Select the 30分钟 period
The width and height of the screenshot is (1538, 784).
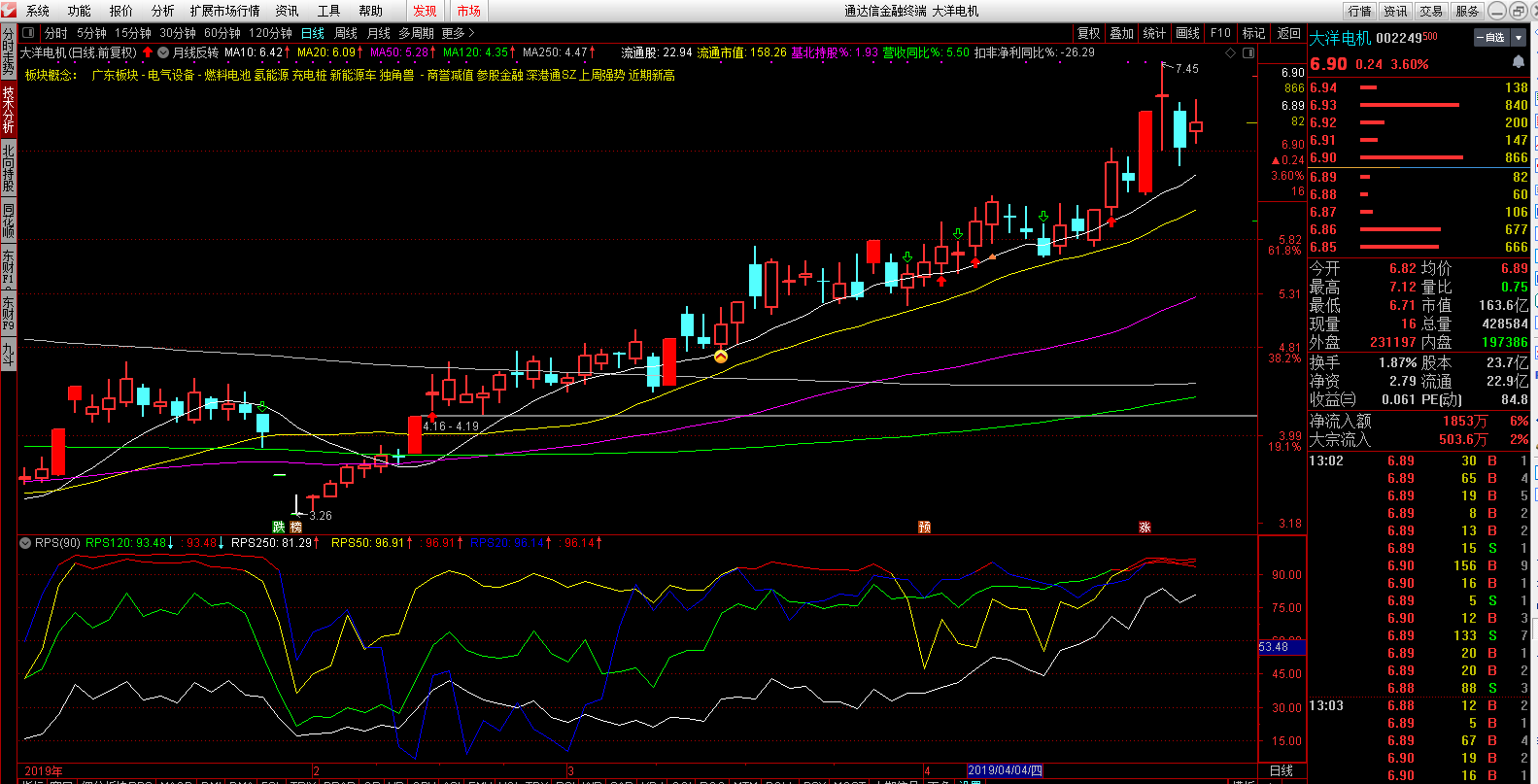point(178,33)
